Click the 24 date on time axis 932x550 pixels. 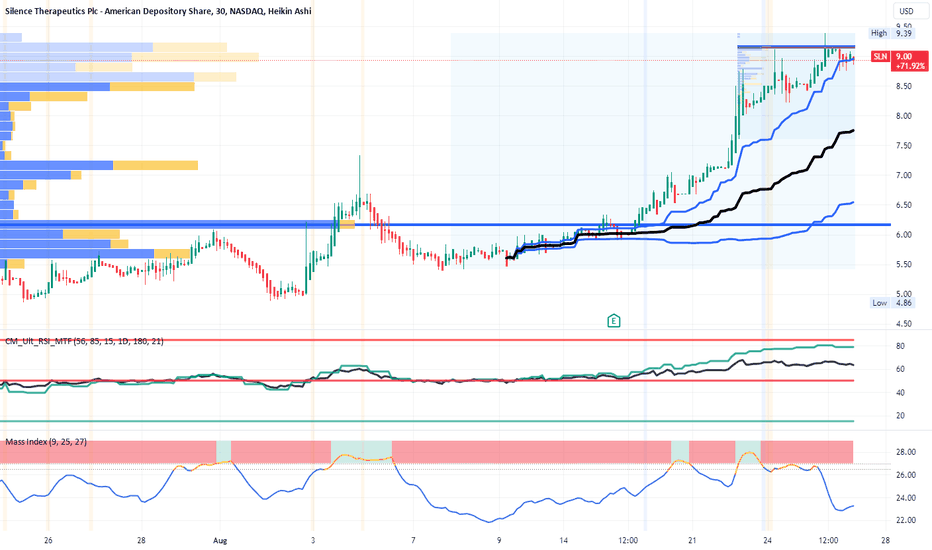[x=768, y=540]
